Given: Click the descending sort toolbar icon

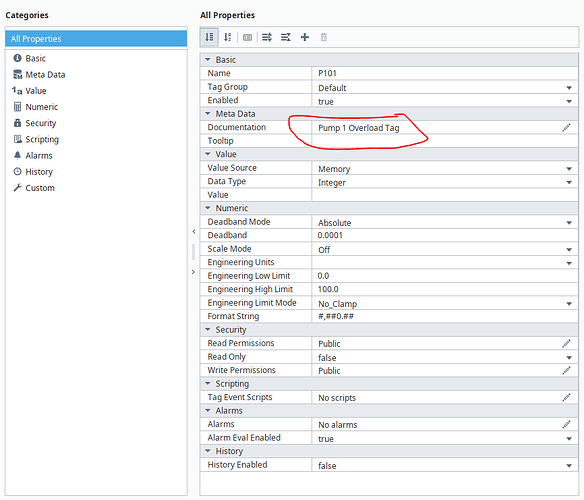Looking at the screenshot, I should click(228, 37).
